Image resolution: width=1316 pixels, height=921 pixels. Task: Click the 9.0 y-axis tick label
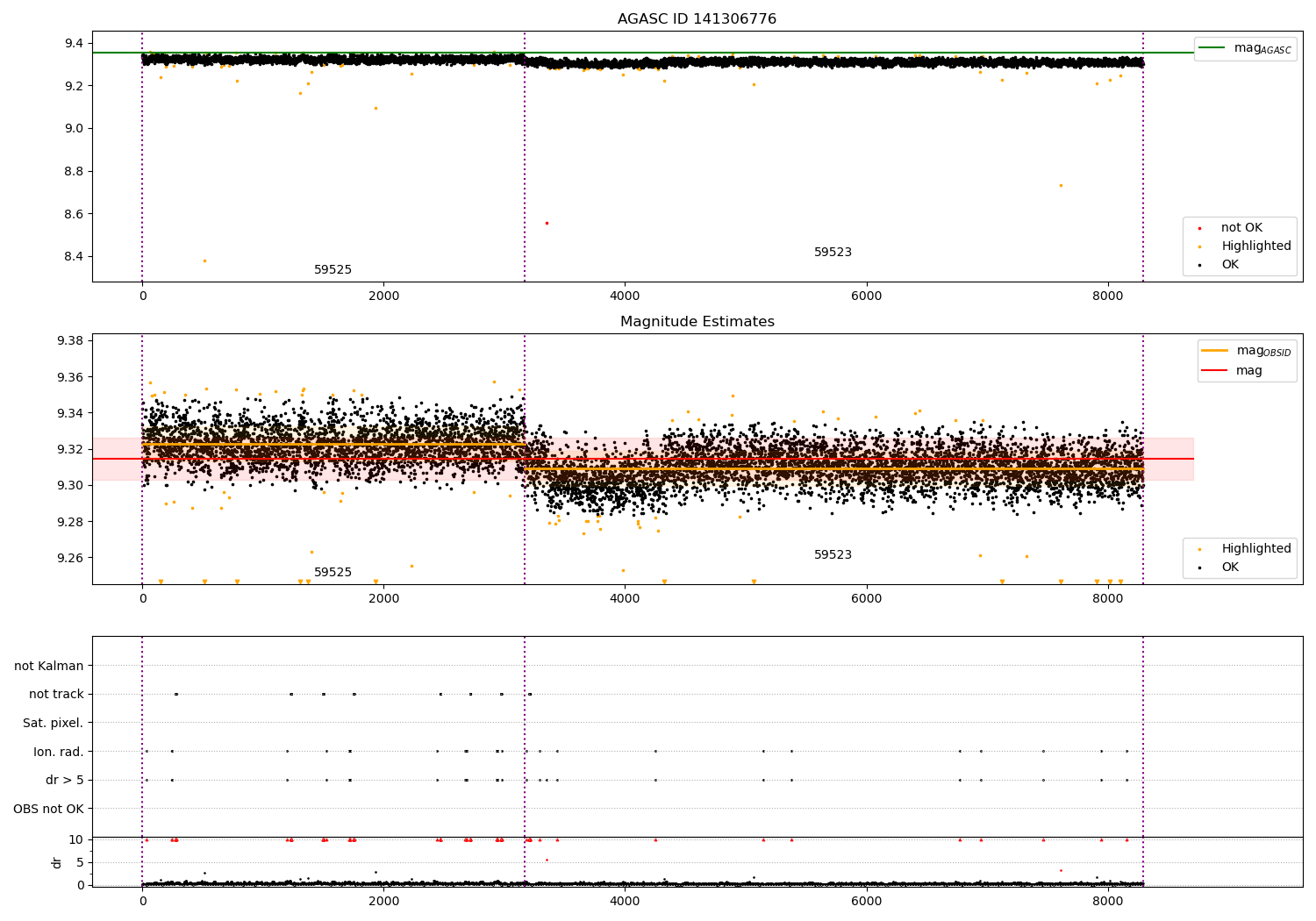(x=74, y=129)
